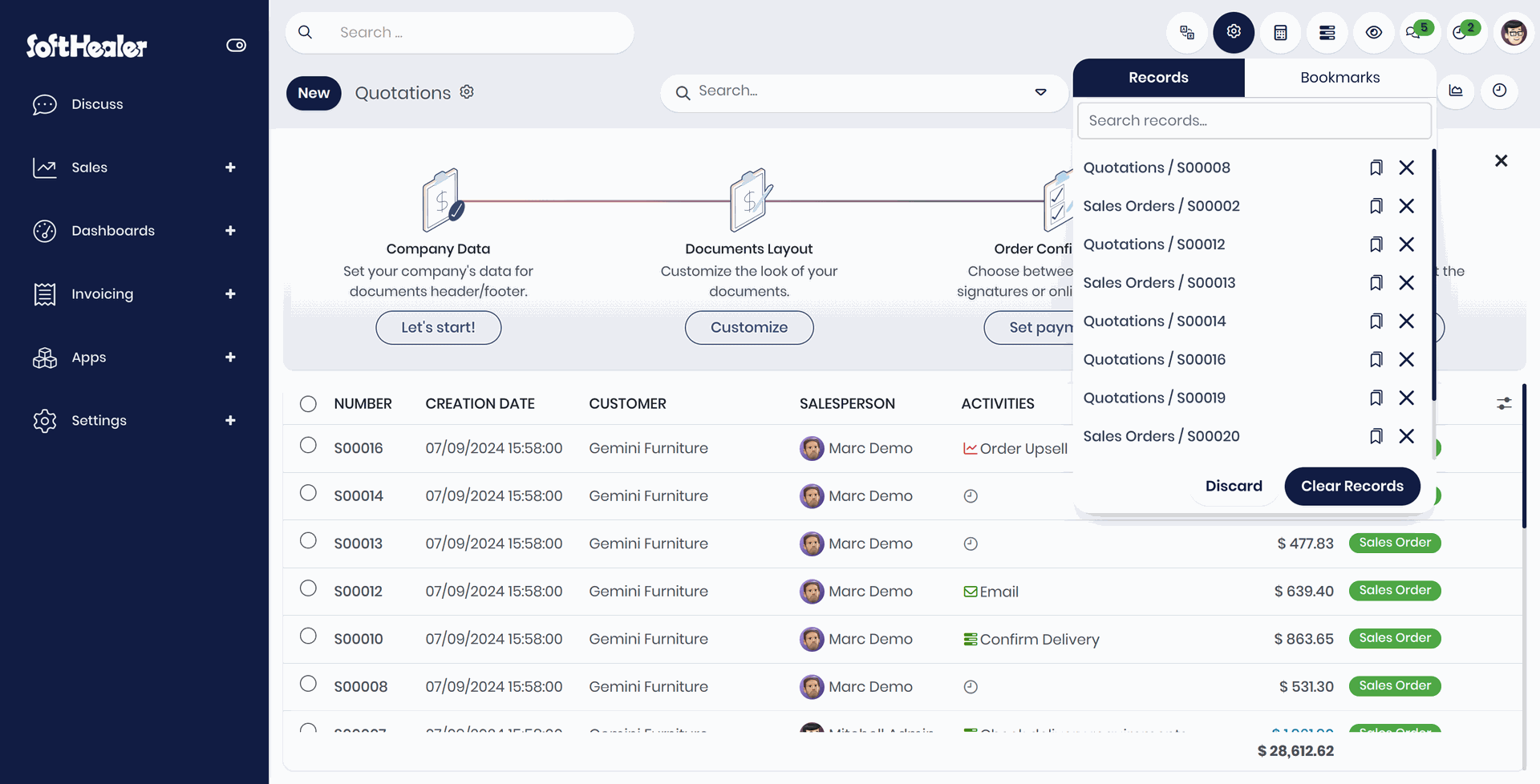Select the S00016 row checkbox
The height and width of the screenshot is (784, 1540).
pos(308,445)
